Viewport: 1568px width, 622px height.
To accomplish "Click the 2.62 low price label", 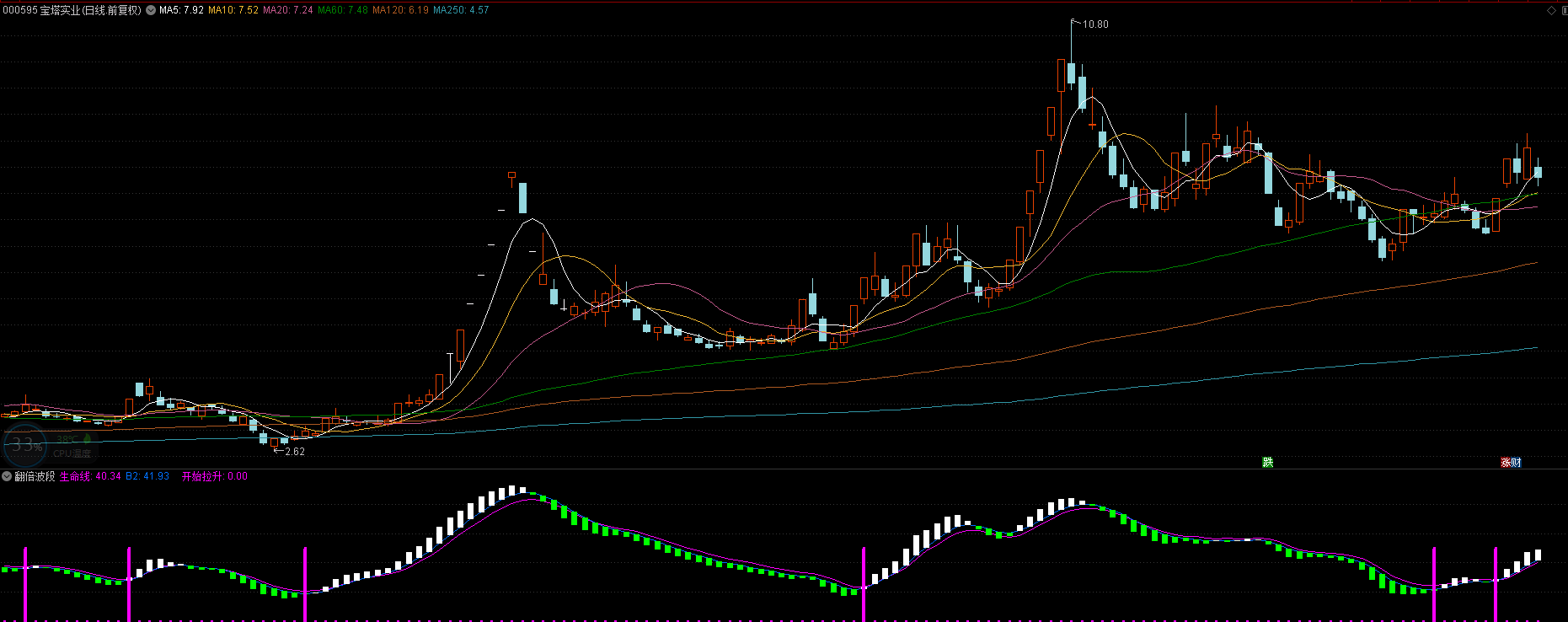I will [295, 452].
